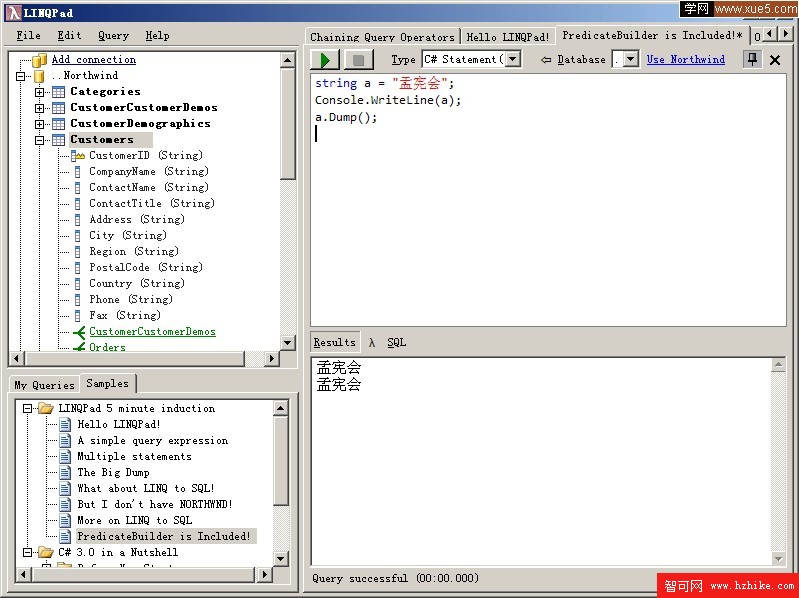Click the schema tree vertical scrollbar thumb
The height and width of the screenshot is (598, 799).
(288, 124)
